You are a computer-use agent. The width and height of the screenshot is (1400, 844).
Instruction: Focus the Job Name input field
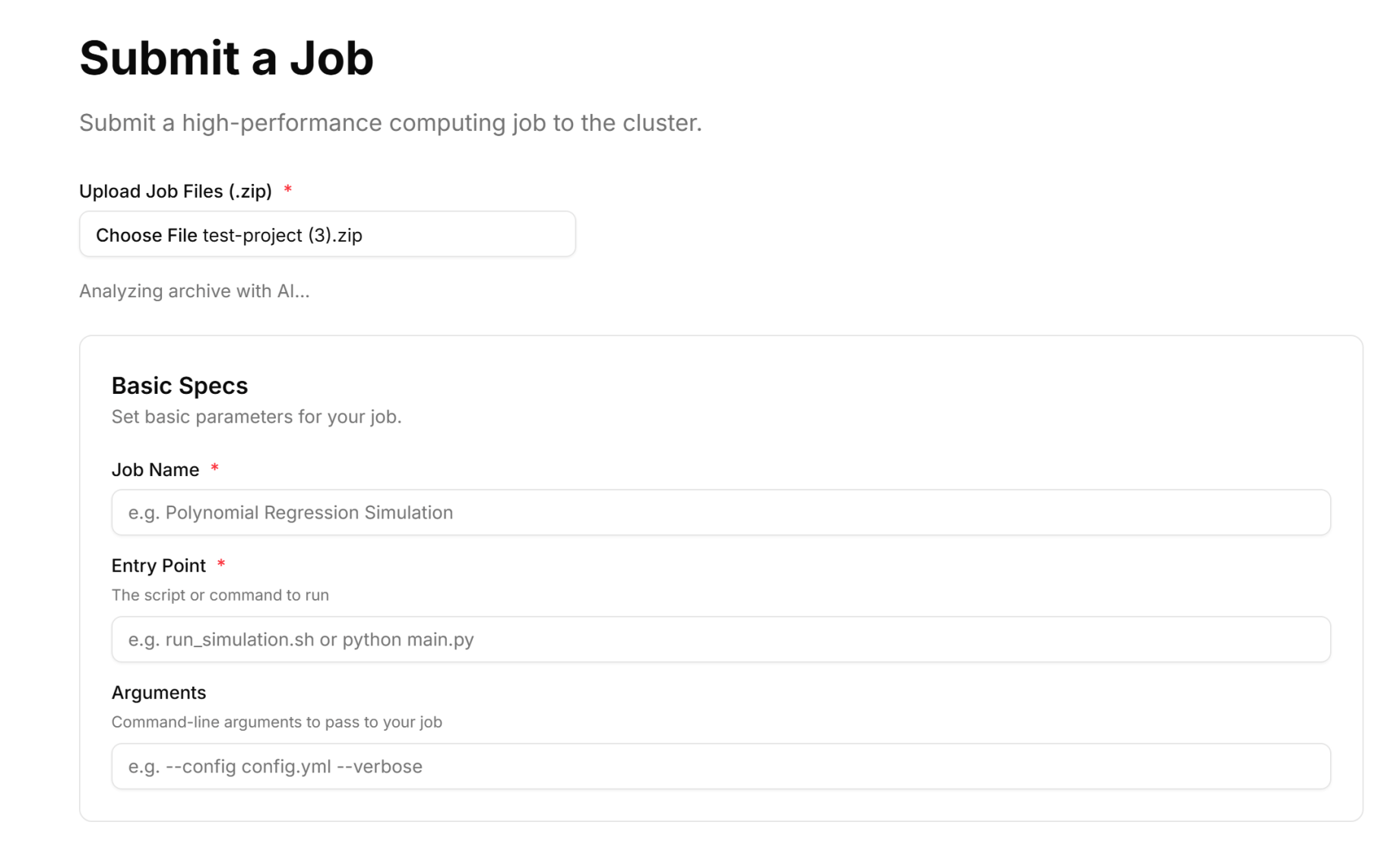click(721, 512)
